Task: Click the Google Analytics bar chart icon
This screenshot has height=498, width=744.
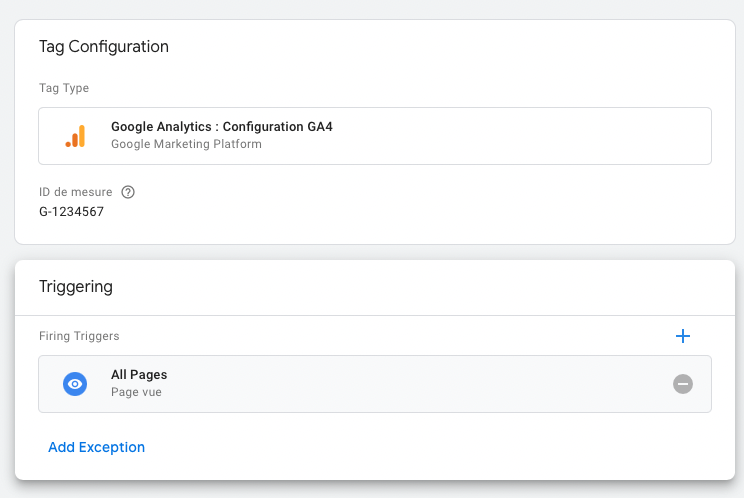Action: click(x=75, y=136)
